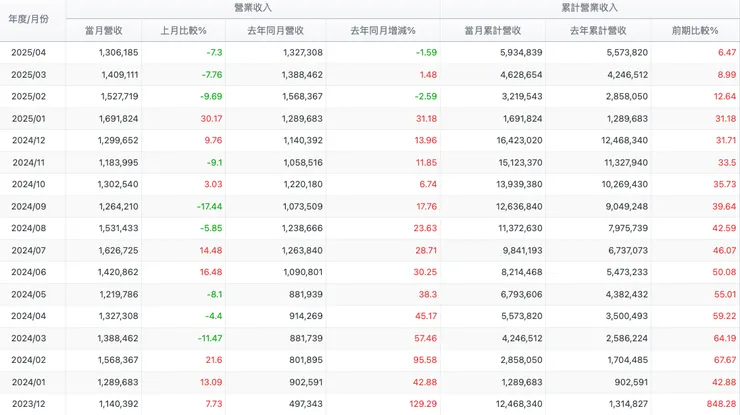Screen dimensions: 740x415
Task: Select the 2024/10 row label
Action: (x=29, y=184)
